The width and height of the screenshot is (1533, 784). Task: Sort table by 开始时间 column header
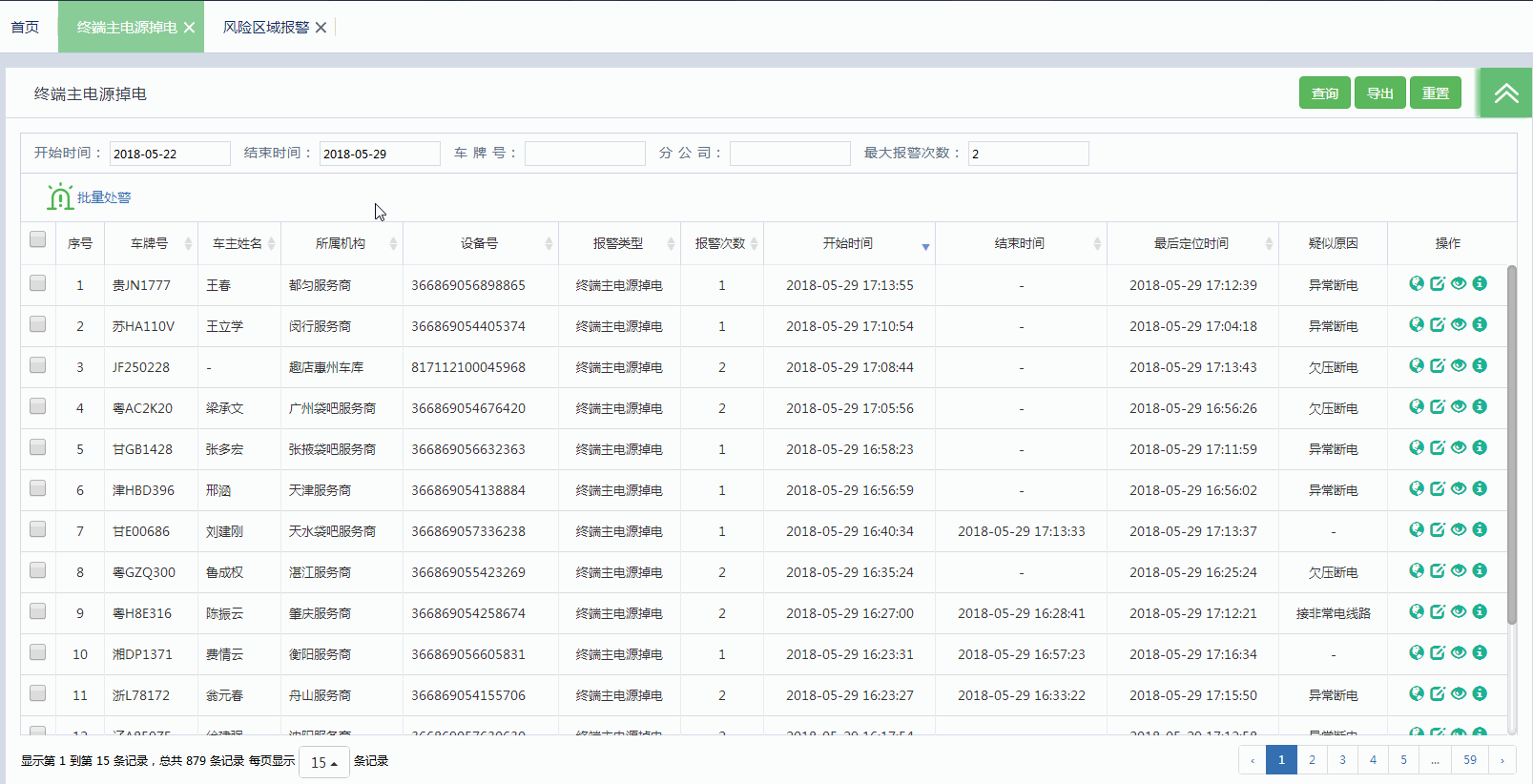click(x=848, y=244)
